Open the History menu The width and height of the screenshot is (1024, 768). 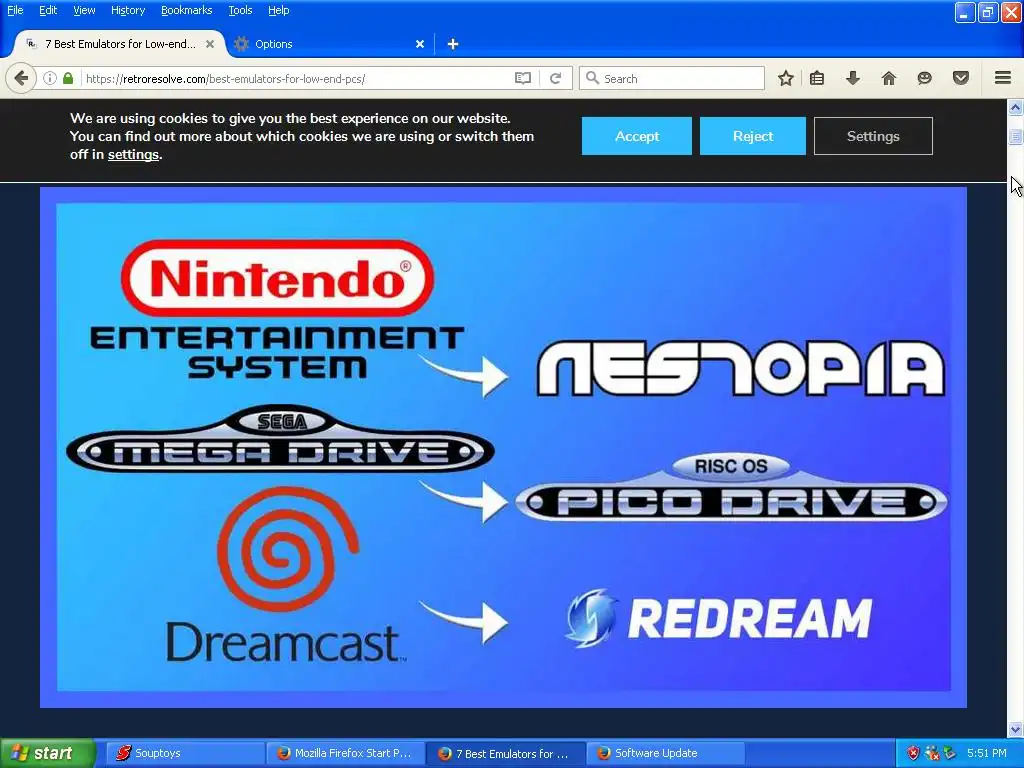coord(128,10)
